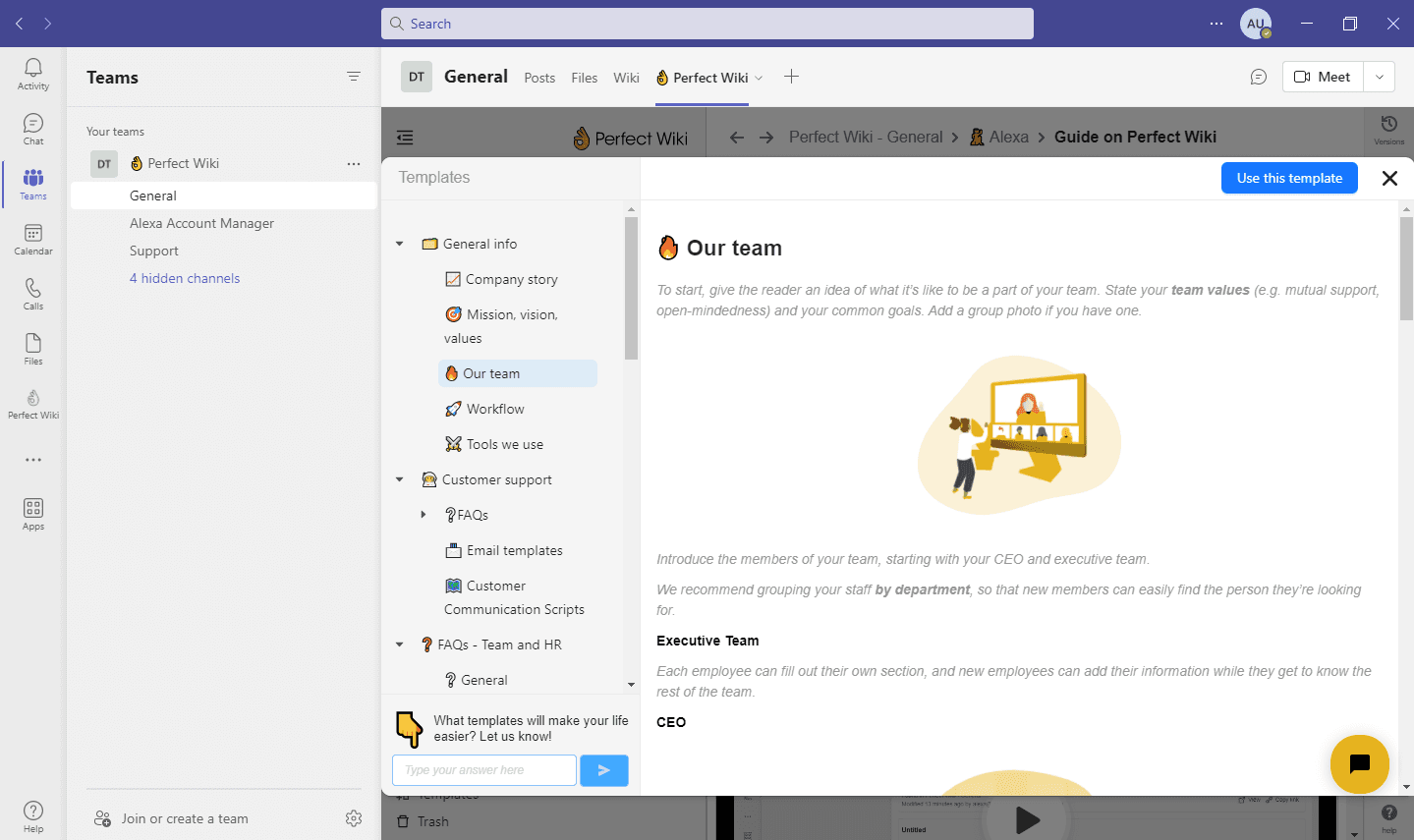Image resolution: width=1414 pixels, height=840 pixels.
Task: Toggle the wiki hamburger menu icon
Action: (405, 138)
